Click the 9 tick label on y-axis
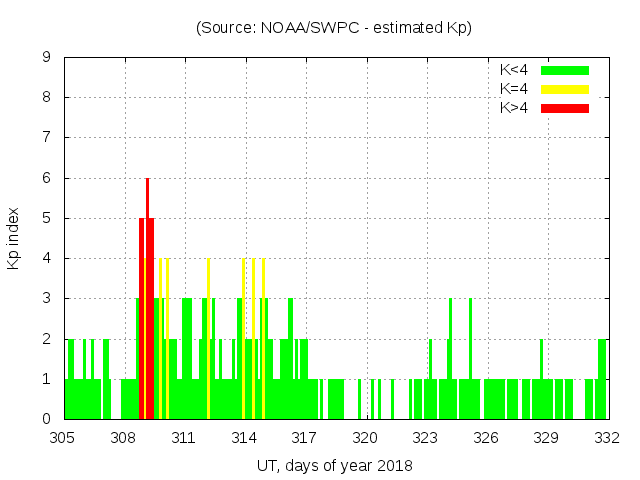 47,58
